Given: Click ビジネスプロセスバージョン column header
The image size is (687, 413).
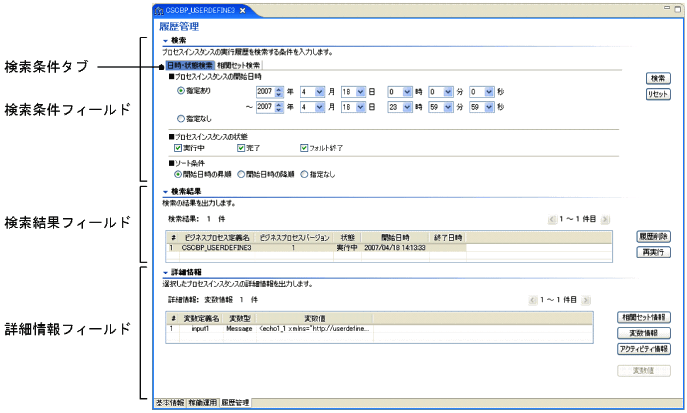Looking at the screenshot, I should pos(294,238).
